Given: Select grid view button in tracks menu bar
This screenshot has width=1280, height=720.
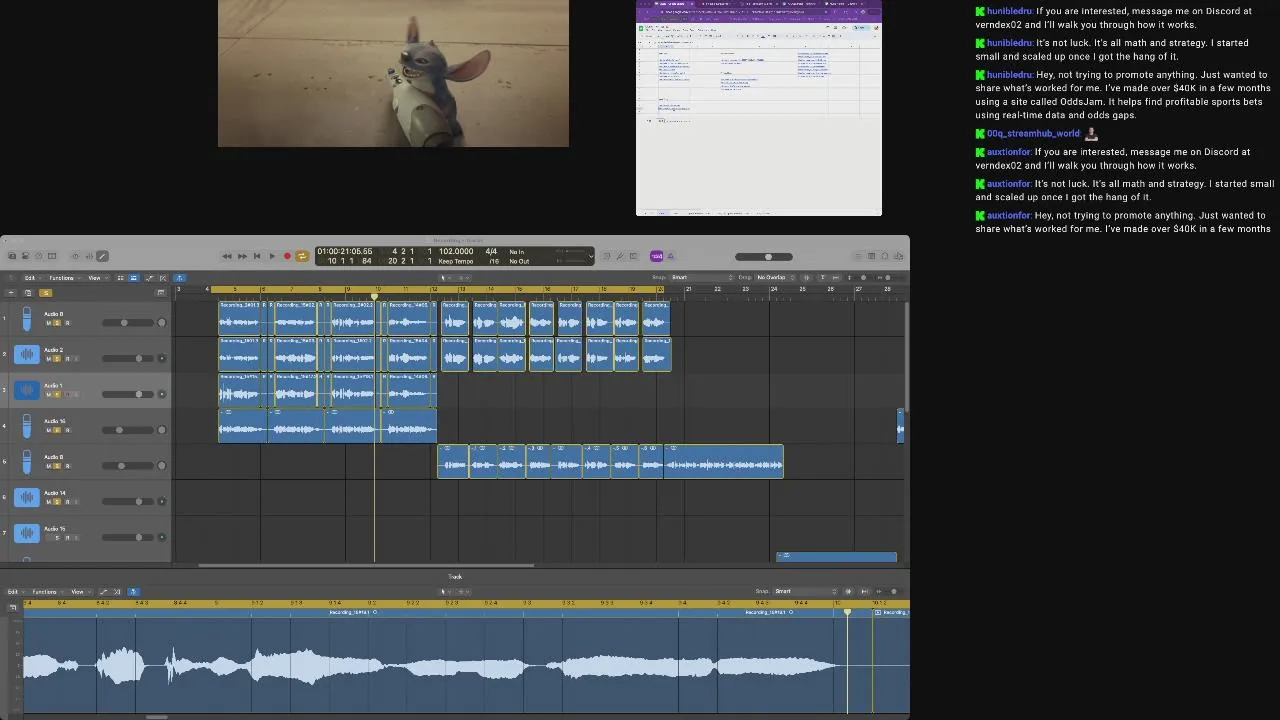Looking at the screenshot, I should (121, 278).
